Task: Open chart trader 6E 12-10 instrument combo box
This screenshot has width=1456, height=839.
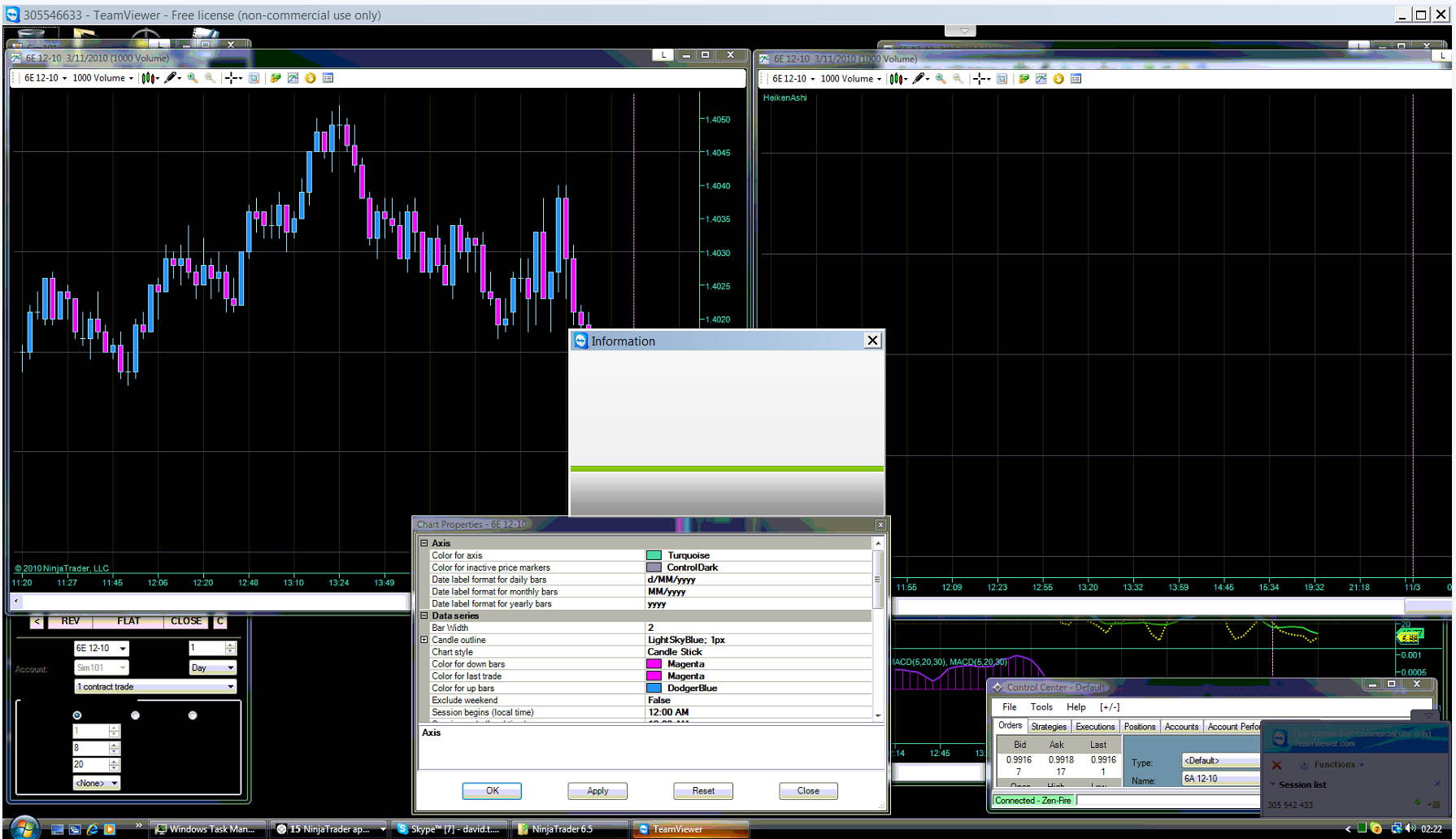Action: tap(102, 648)
